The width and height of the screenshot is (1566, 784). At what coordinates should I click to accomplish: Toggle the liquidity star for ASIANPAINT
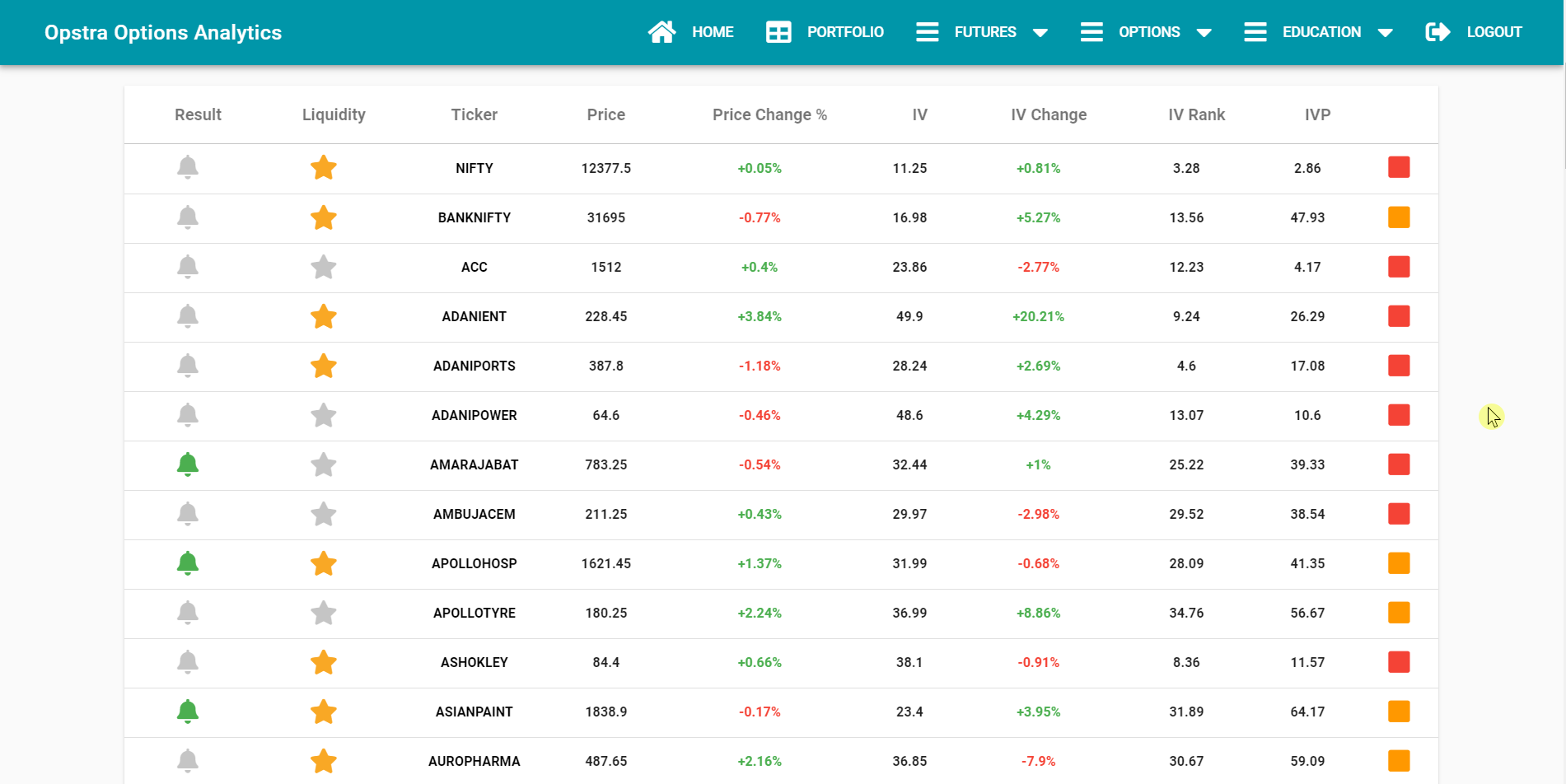click(324, 712)
